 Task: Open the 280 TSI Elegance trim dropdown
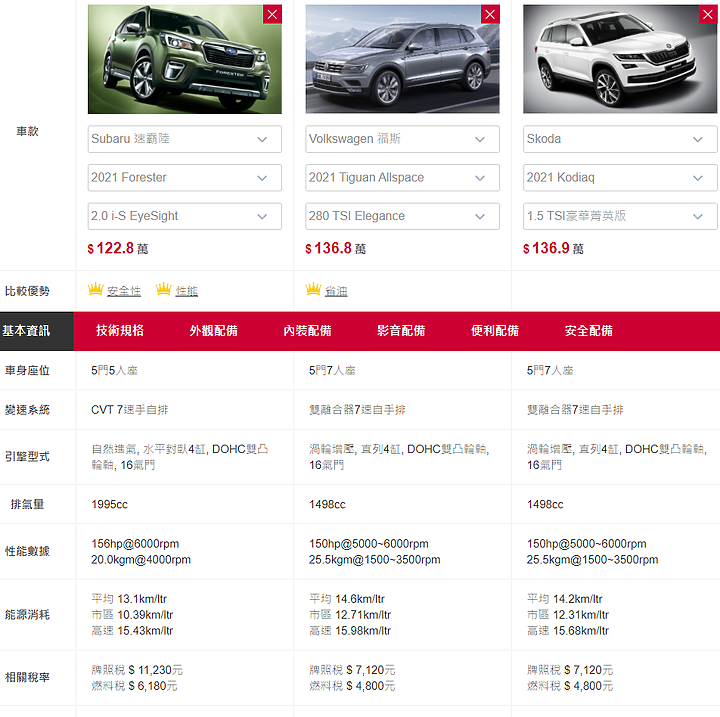coord(402,216)
